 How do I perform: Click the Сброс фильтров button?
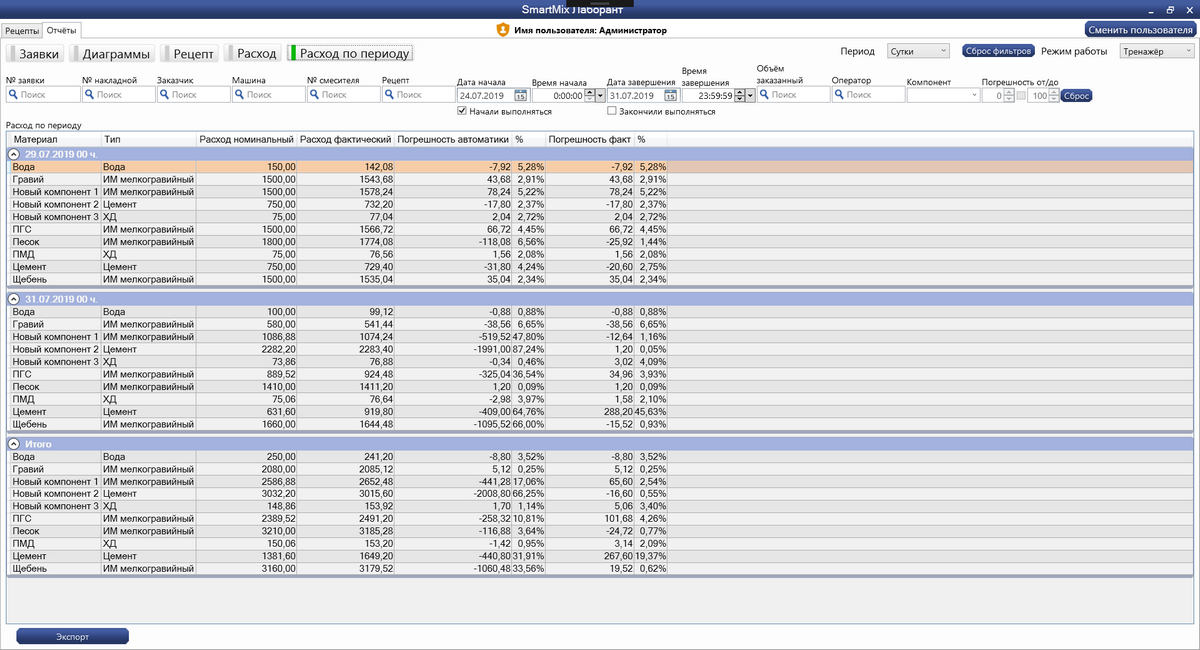tap(998, 51)
